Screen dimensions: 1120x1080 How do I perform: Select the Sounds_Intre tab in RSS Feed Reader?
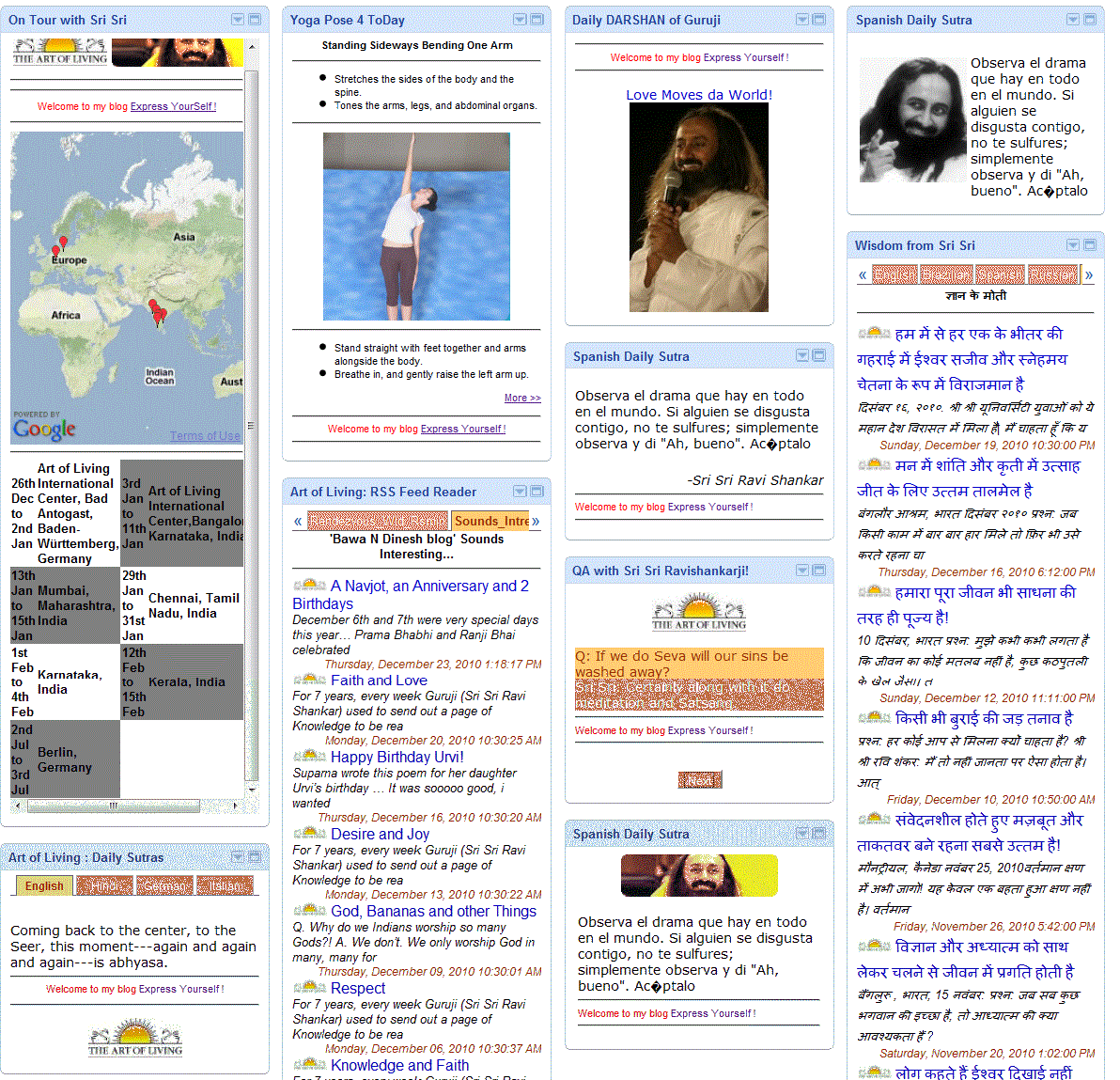(x=491, y=521)
